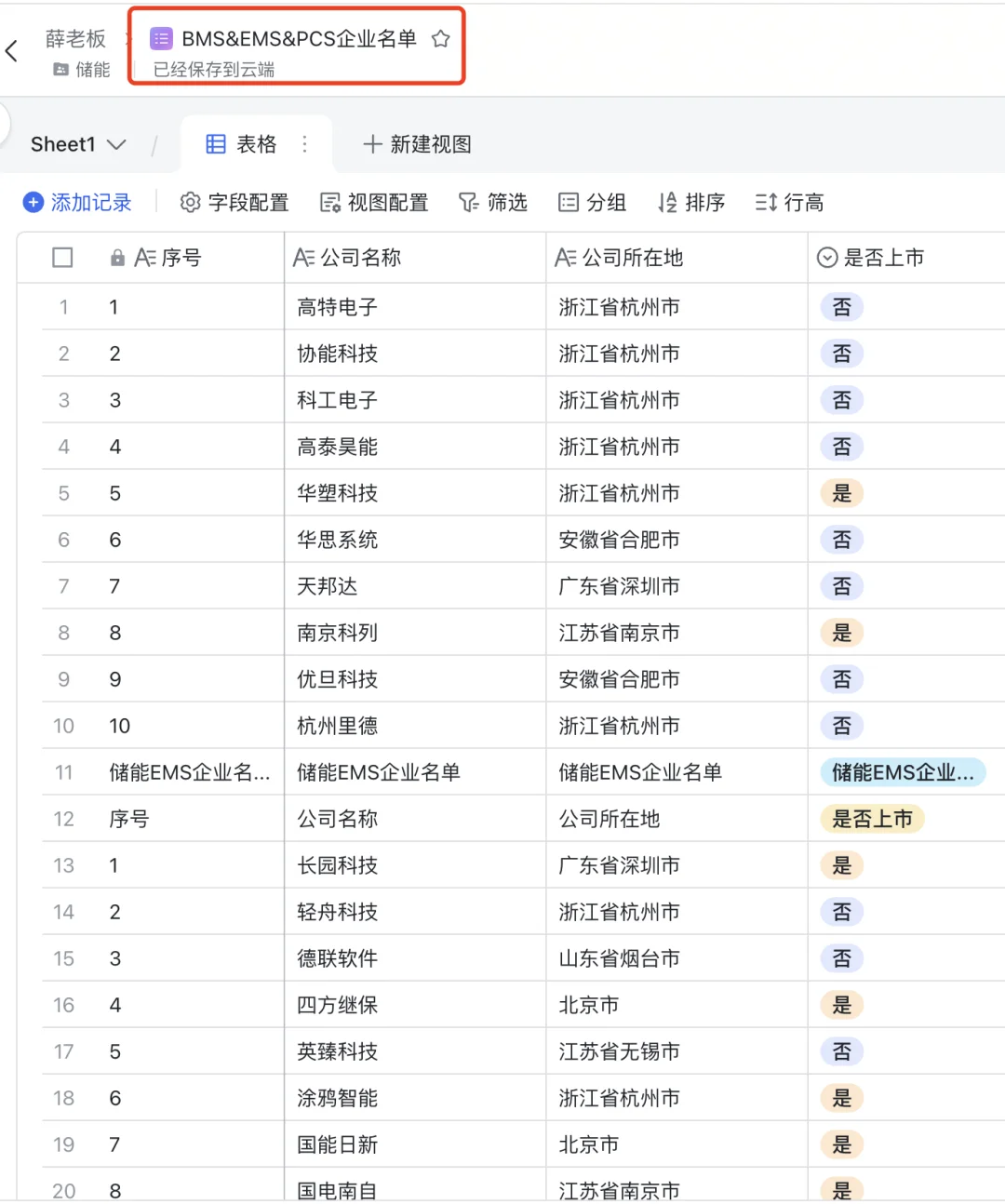Viewport: 1005px width, 1204px height.
Task: Open the 表格 view more-options menu
Action: tap(304, 144)
